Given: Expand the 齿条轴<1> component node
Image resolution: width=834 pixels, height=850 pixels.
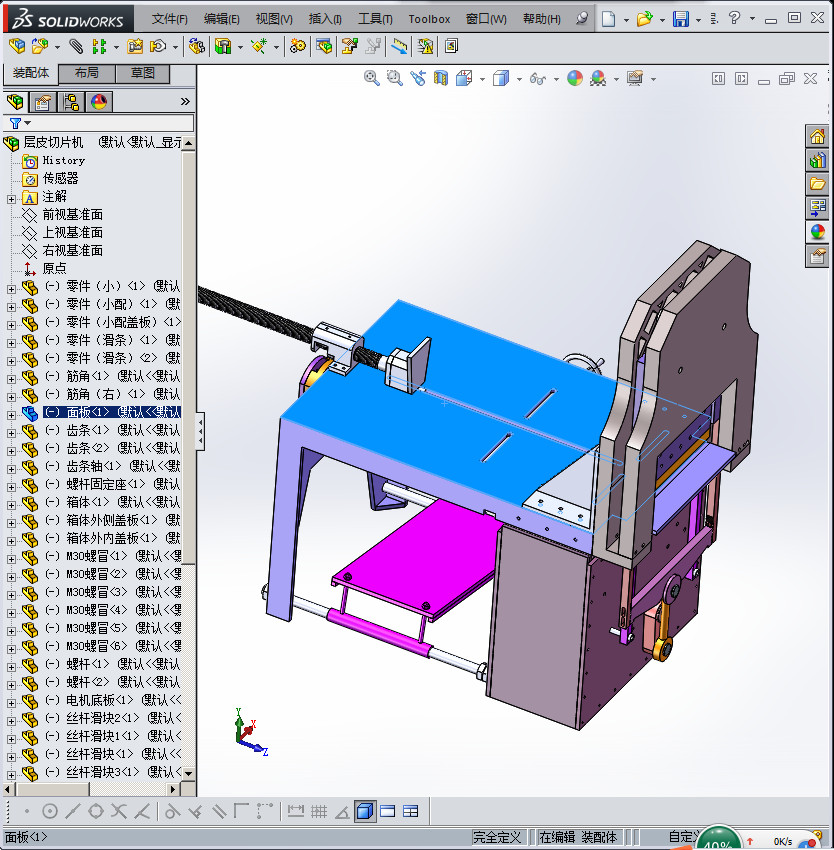Looking at the screenshot, I should pyautogui.click(x=11, y=469).
